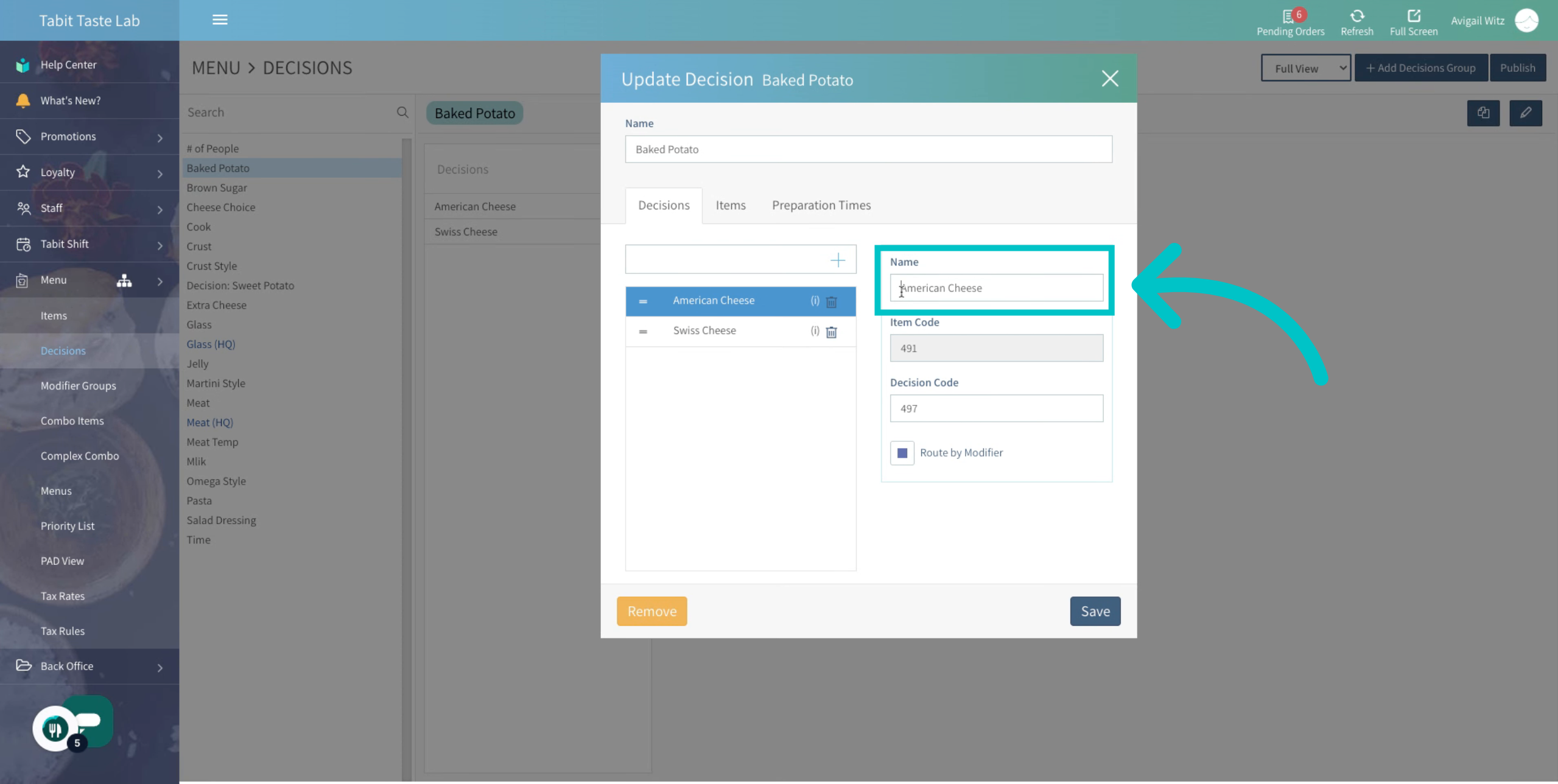Click the Baked Potato name field
The image size is (1558, 784).
[868, 149]
